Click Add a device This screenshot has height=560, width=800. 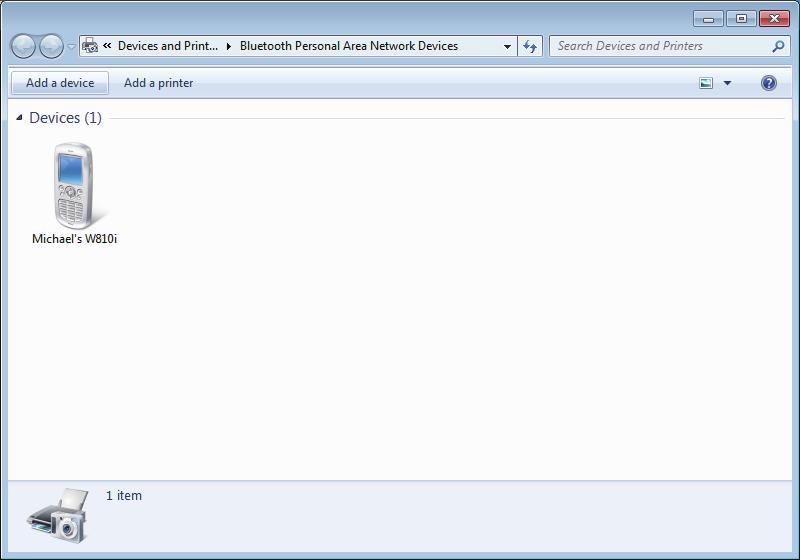click(x=60, y=83)
